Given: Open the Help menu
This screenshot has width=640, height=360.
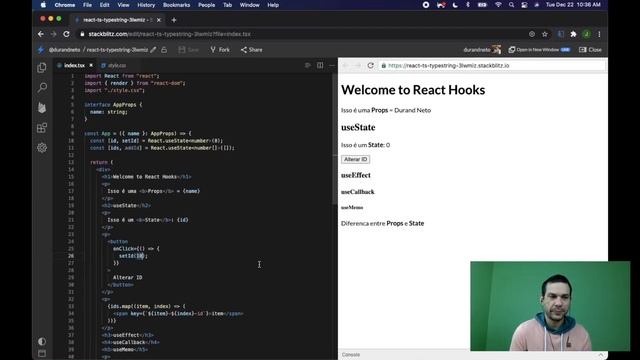Looking at the screenshot, I should [273, 5].
